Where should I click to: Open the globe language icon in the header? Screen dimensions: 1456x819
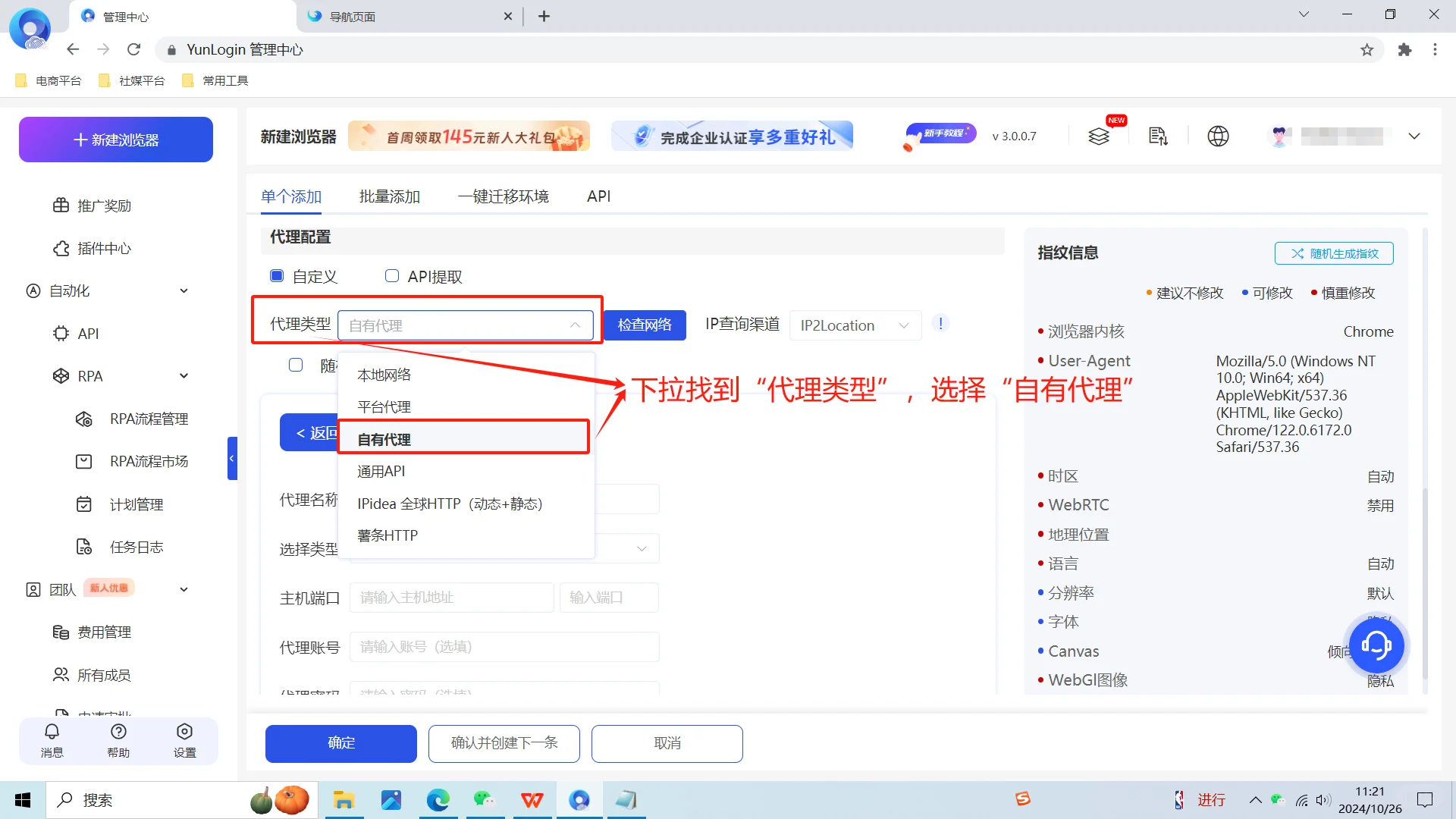click(1218, 136)
